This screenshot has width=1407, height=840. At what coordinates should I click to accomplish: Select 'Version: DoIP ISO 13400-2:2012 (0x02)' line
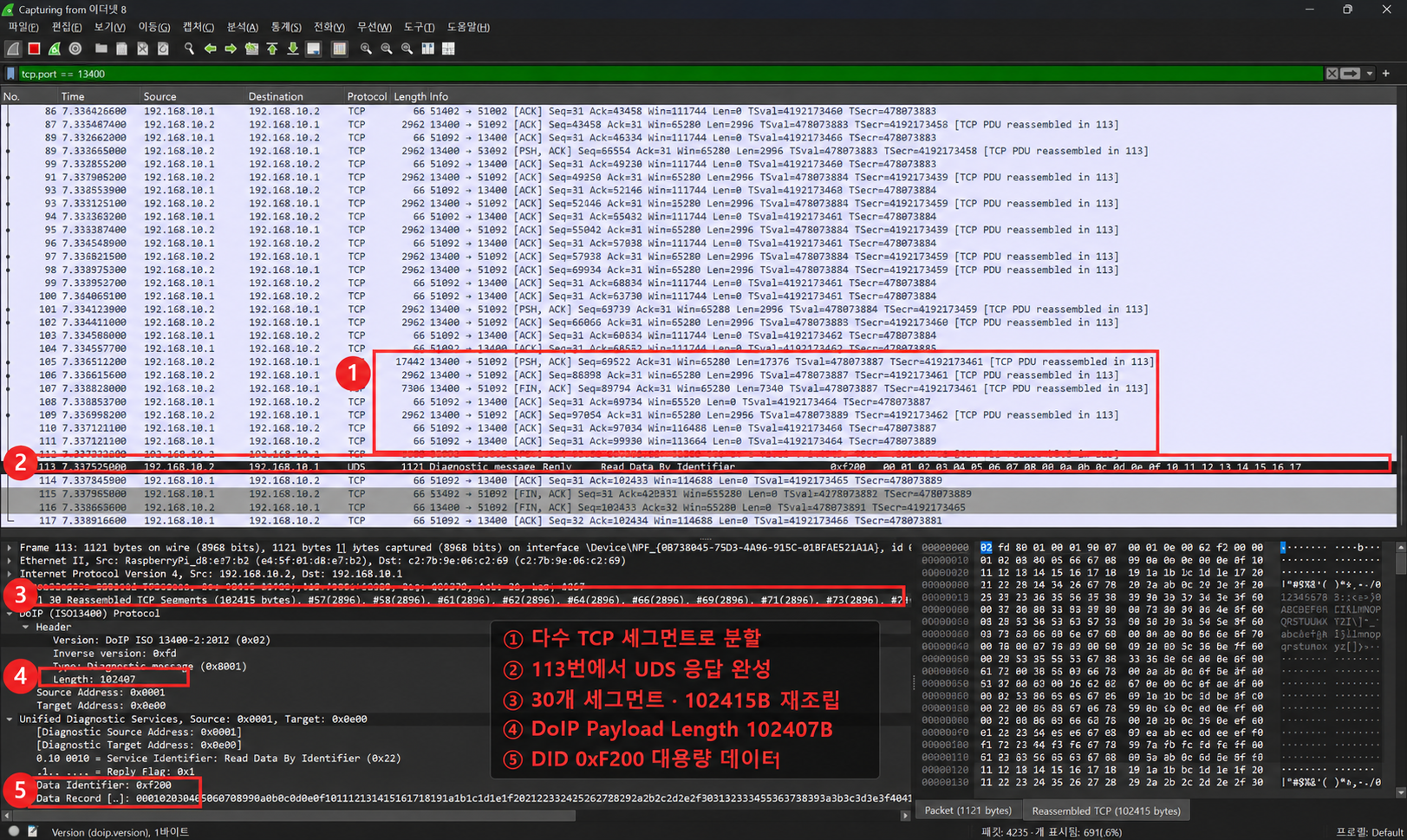(161, 641)
